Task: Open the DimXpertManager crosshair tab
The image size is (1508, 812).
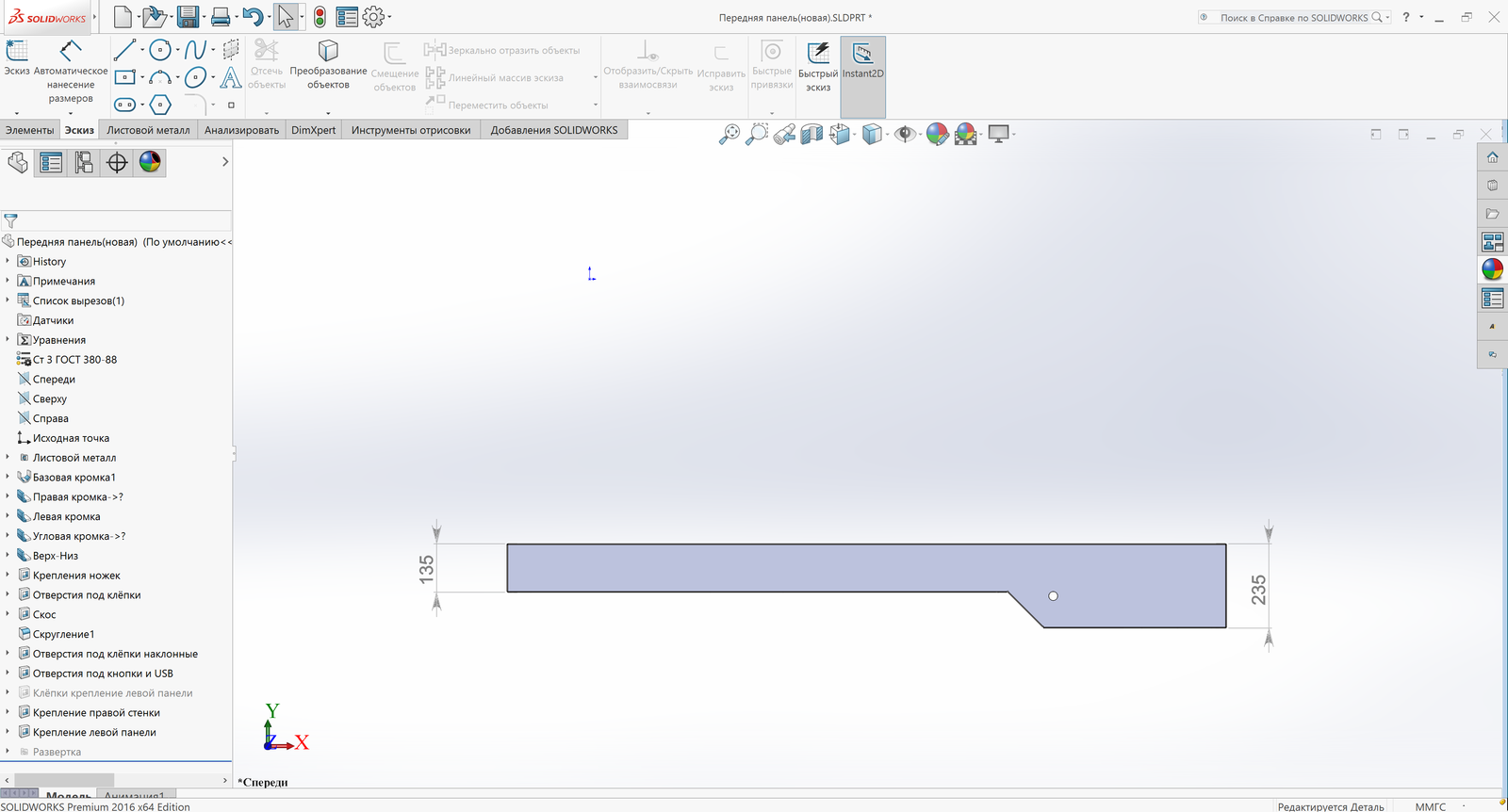Action: (x=117, y=162)
